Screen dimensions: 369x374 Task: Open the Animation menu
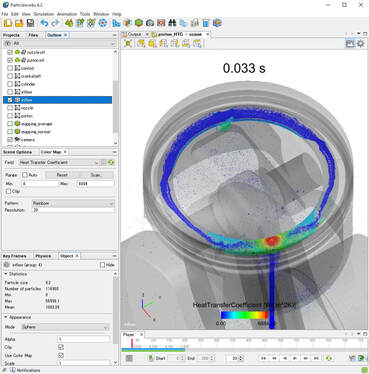pos(67,14)
